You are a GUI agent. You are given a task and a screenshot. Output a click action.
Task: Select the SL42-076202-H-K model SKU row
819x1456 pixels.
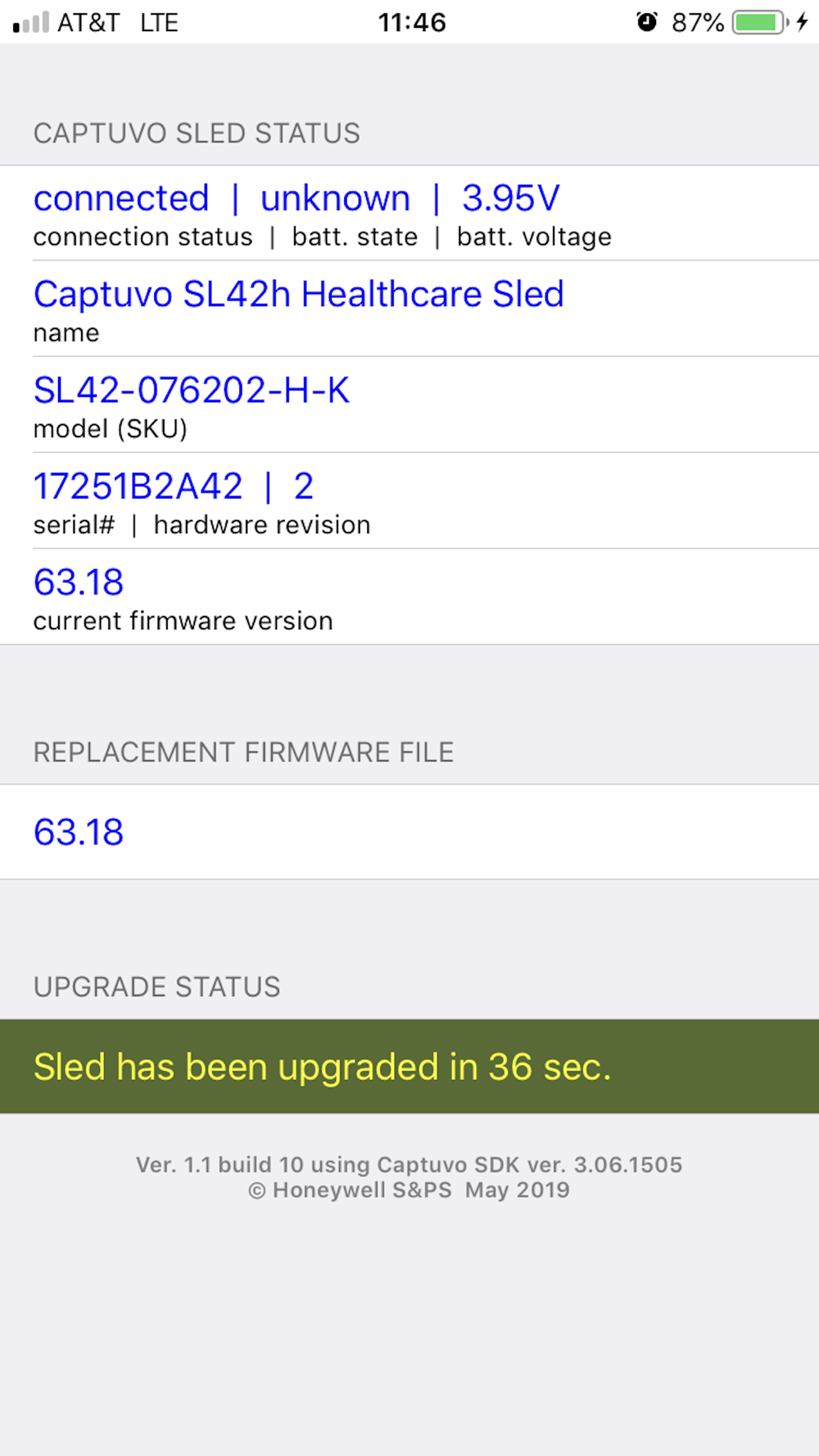pyautogui.click(x=192, y=391)
